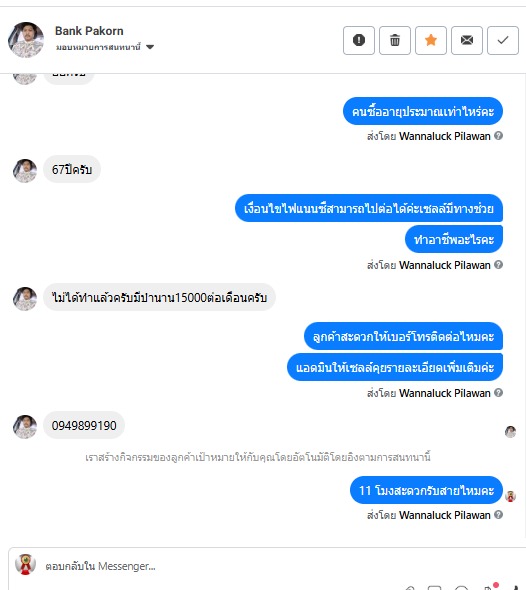Mark conversation done with checkmark button

503,40
